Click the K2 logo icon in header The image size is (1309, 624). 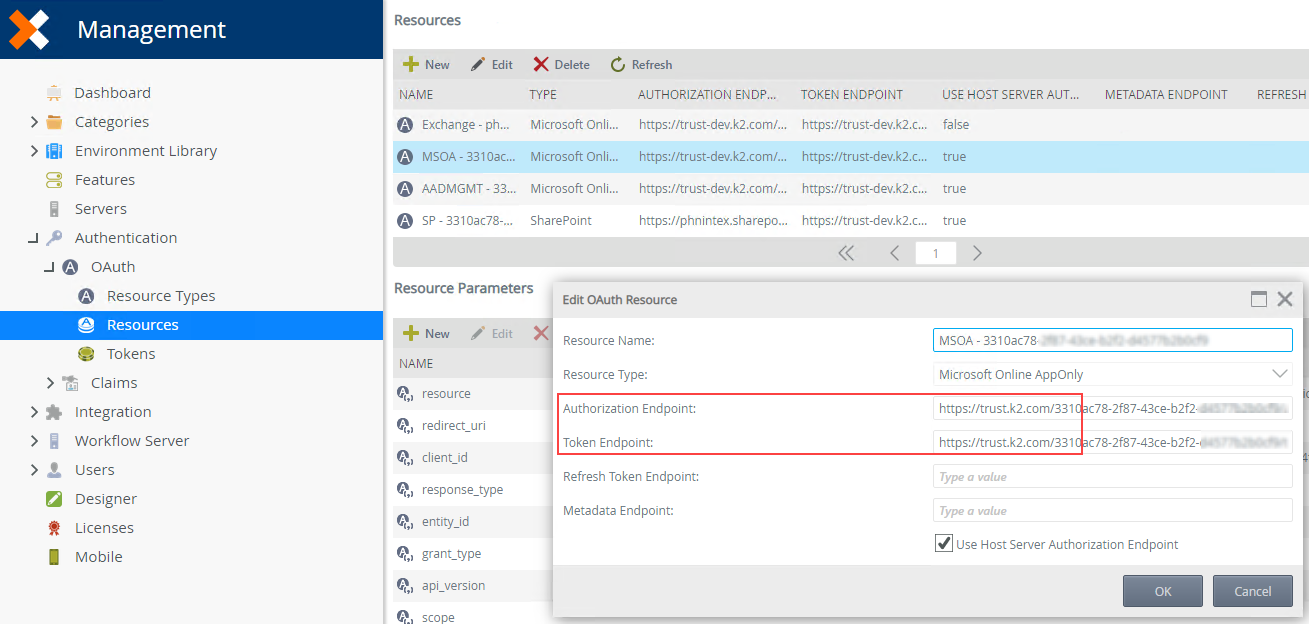(x=28, y=29)
